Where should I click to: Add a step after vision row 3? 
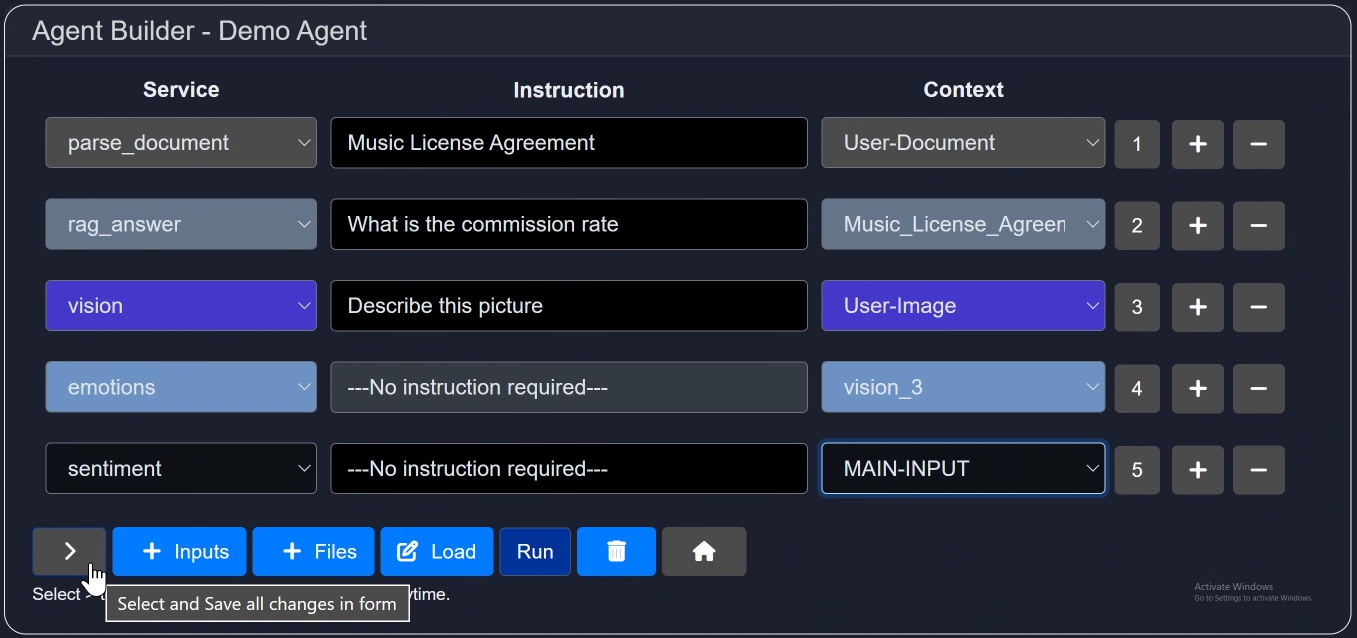(1197, 306)
